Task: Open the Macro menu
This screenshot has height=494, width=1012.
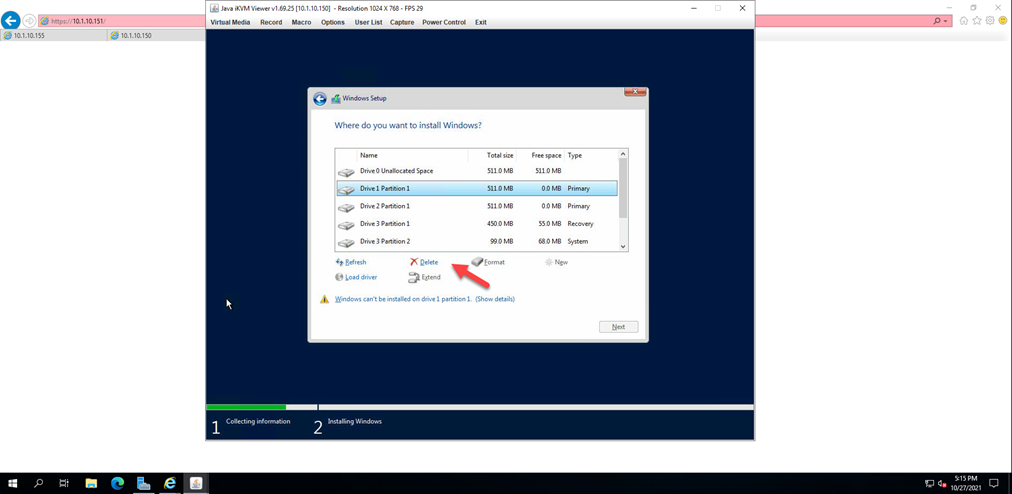Action: tap(301, 22)
